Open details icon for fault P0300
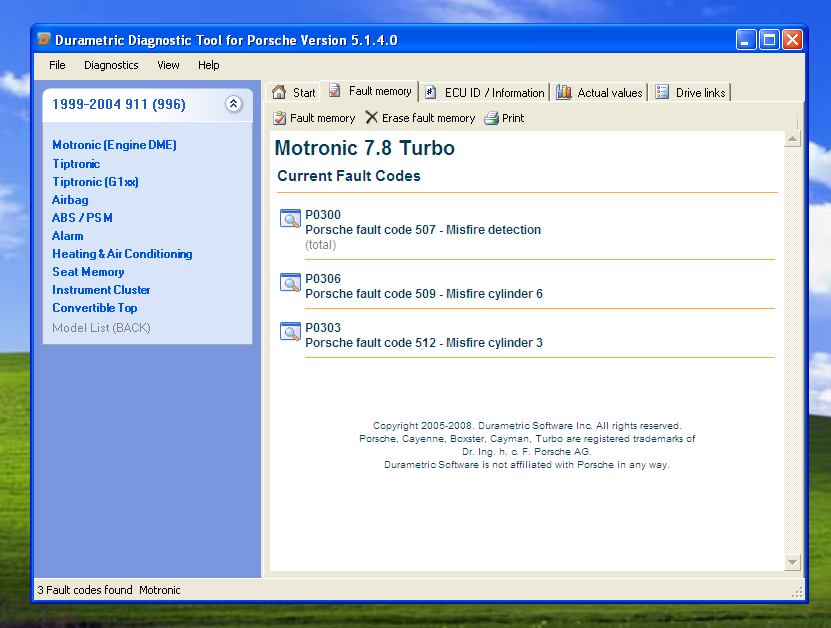Viewport: 831px width, 628px height. (290, 218)
